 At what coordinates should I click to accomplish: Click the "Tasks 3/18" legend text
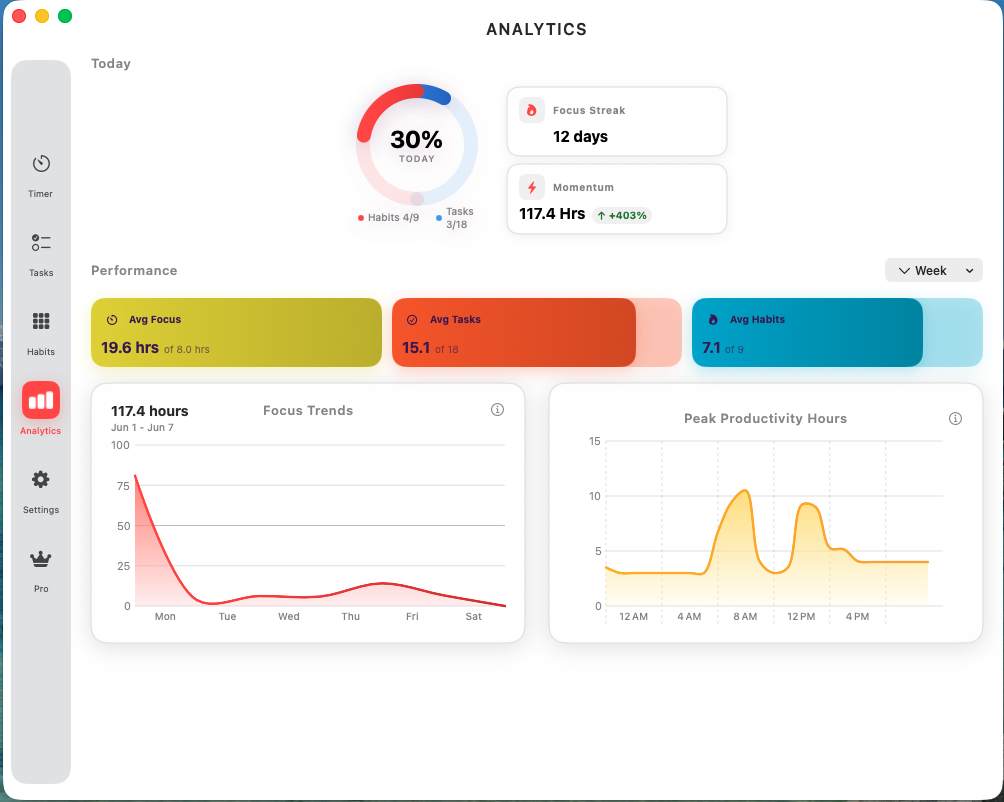pos(459,218)
